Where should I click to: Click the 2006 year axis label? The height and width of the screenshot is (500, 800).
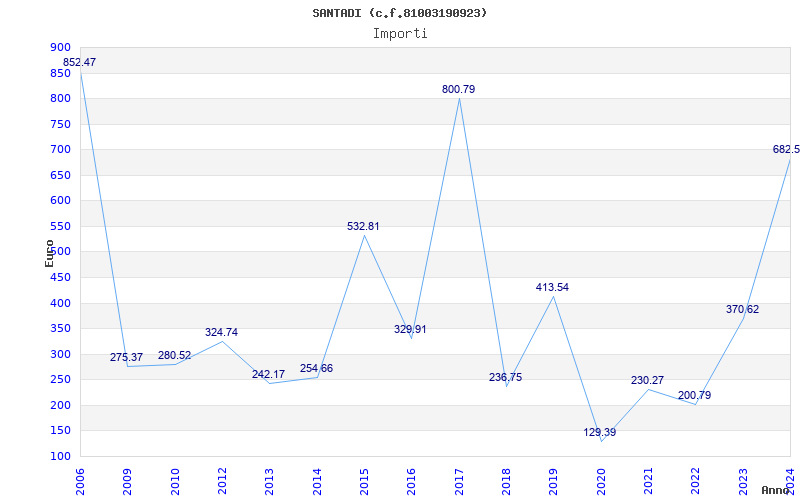pos(80,482)
